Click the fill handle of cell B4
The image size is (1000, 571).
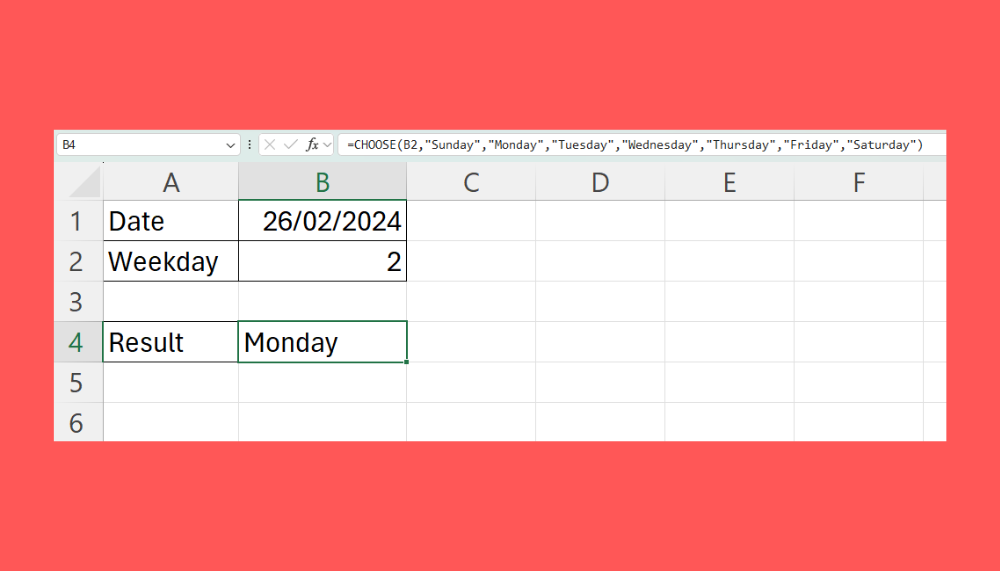(407, 361)
